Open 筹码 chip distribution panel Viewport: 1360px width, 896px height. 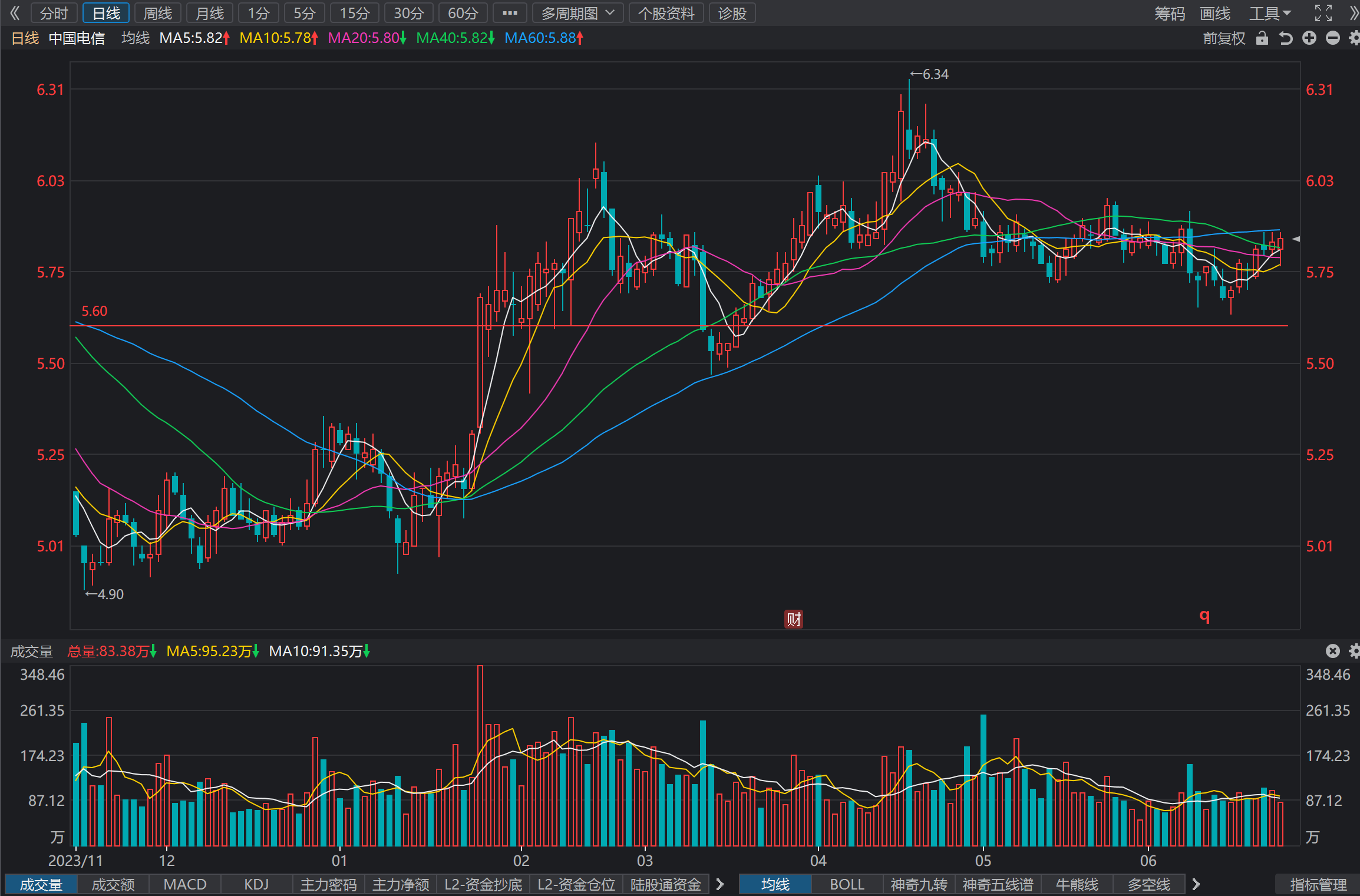[x=1170, y=13]
